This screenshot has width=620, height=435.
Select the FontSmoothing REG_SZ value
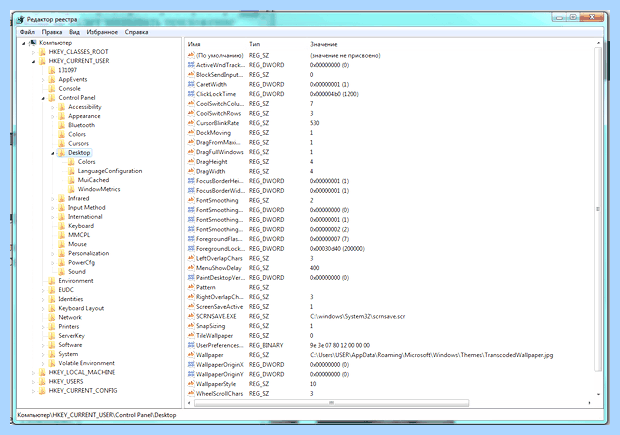pyautogui.click(x=217, y=200)
